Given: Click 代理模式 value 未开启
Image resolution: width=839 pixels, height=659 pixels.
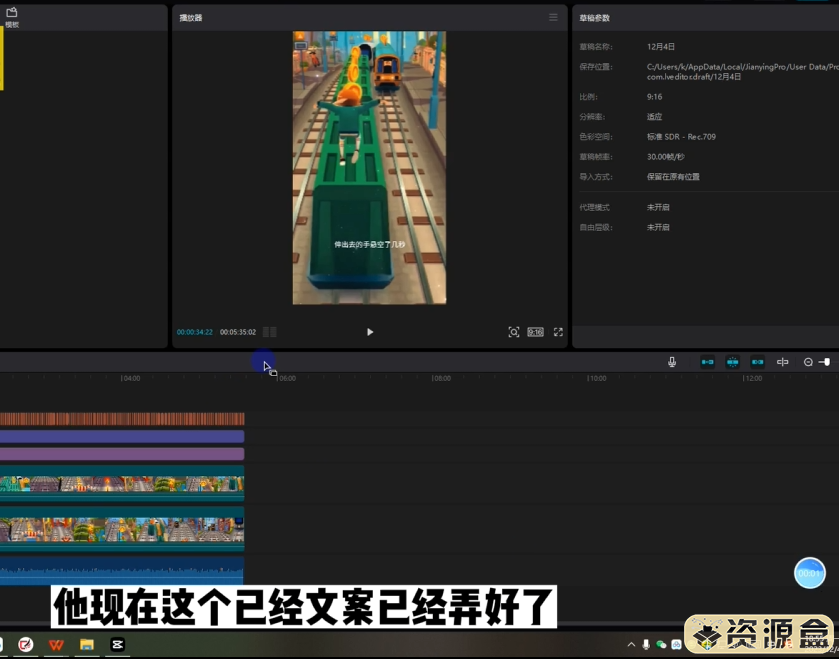Looking at the screenshot, I should pyautogui.click(x=658, y=207).
